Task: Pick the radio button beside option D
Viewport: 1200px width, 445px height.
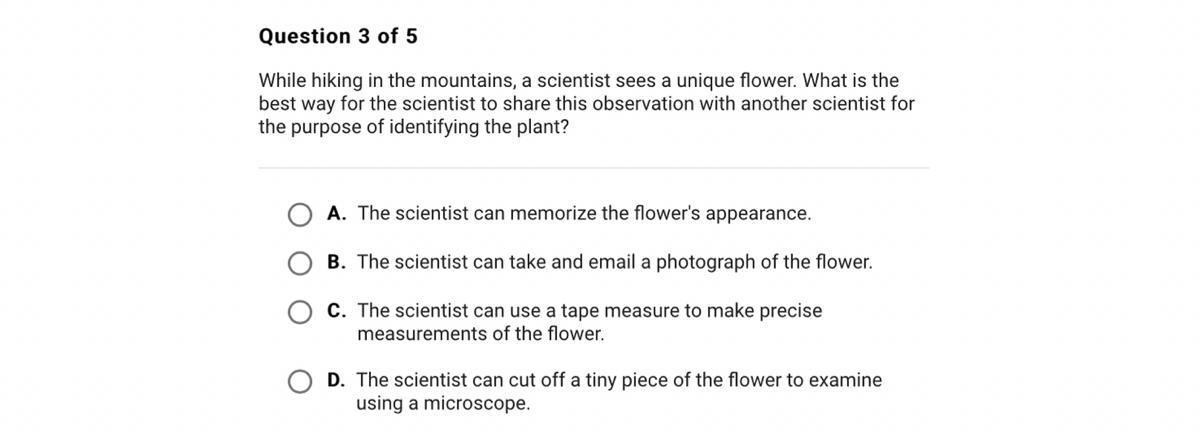Action: (299, 381)
